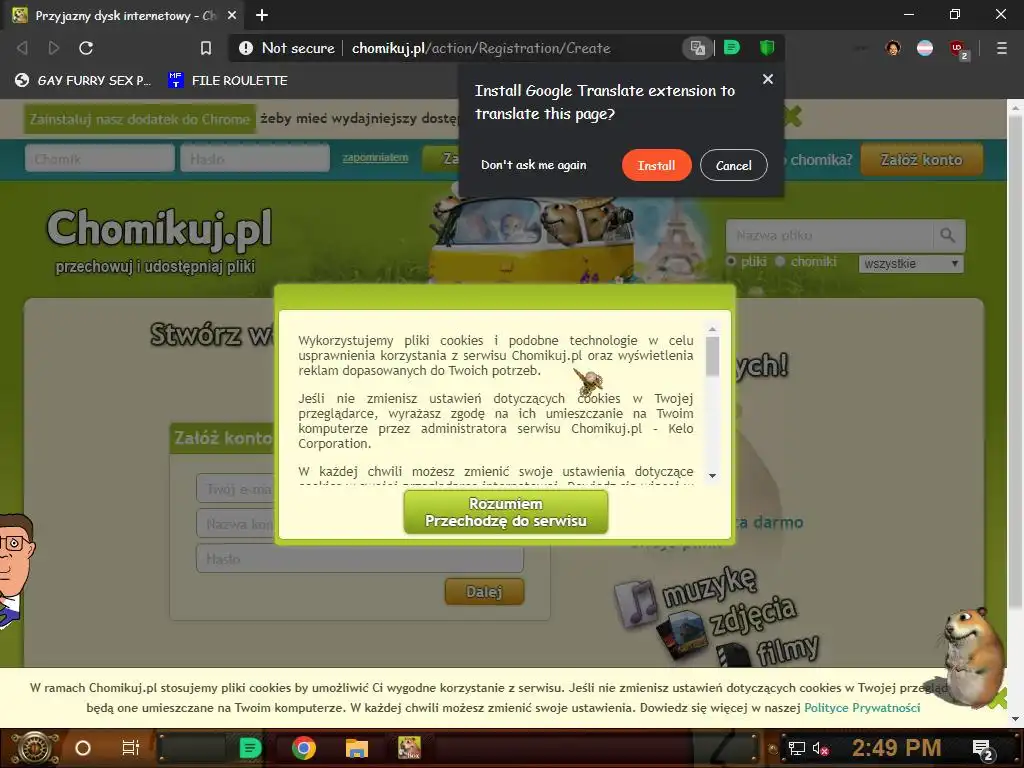Viewport: 1024px width, 768px height.
Task: Bookmark this page using the bookmark icon
Action: click(206, 48)
